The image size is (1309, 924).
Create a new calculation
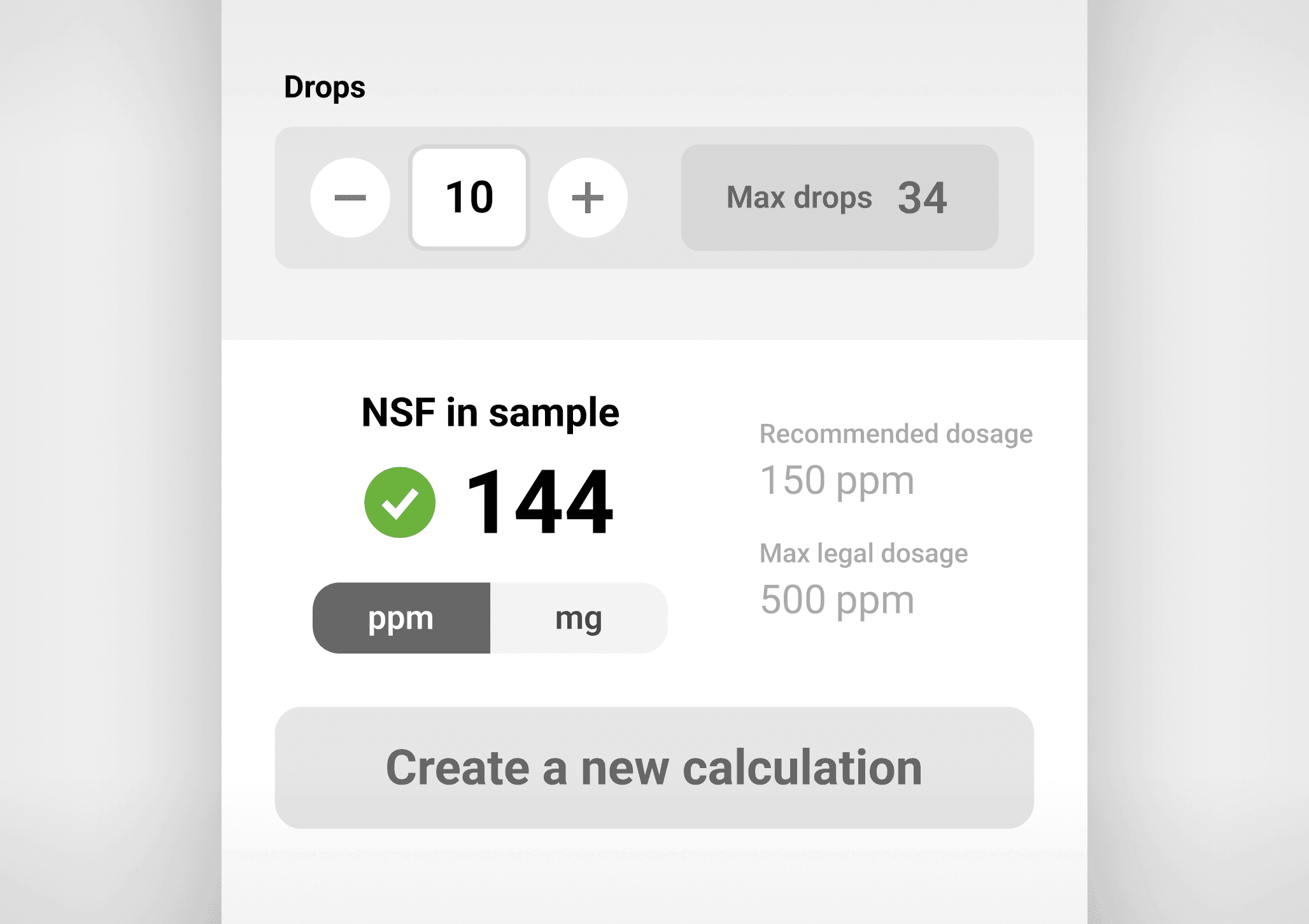click(x=654, y=767)
